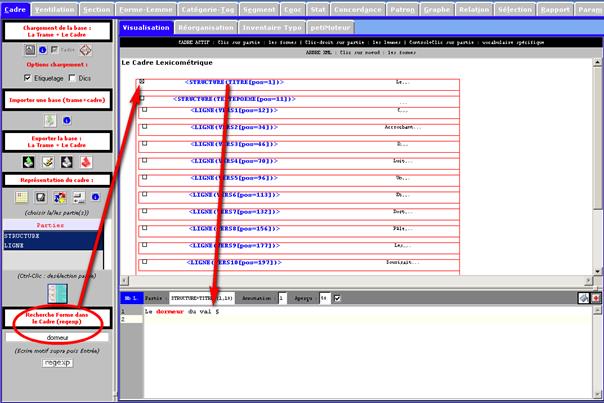Viewport: 604px width, 403px height.
Task: Click the Représentation du cadre button
Action: 57,180
